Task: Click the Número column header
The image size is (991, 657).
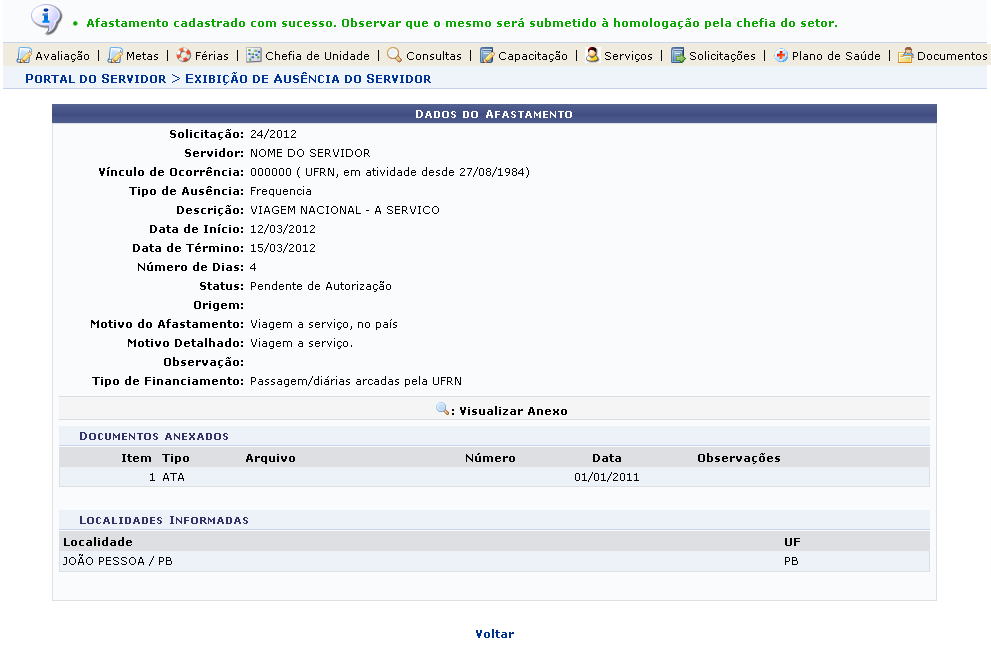Action: point(490,458)
